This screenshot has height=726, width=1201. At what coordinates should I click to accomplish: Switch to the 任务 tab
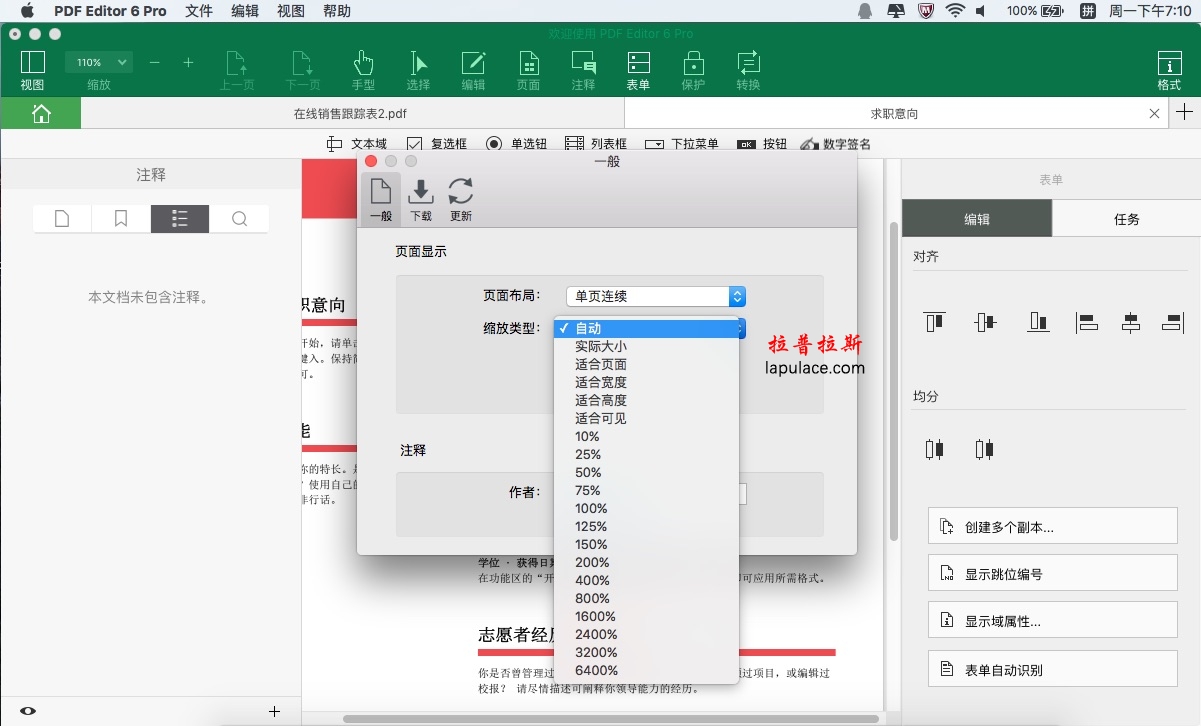(x=1126, y=219)
